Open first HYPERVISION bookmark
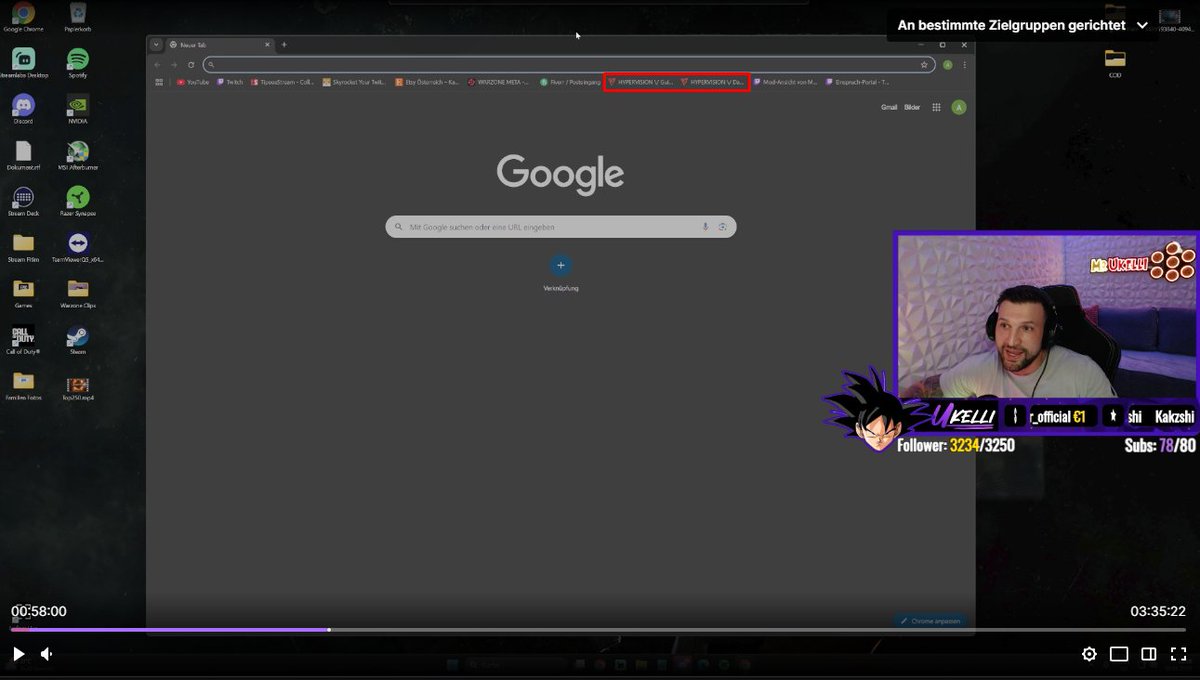1200x680 pixels. [x=640, y=82]
